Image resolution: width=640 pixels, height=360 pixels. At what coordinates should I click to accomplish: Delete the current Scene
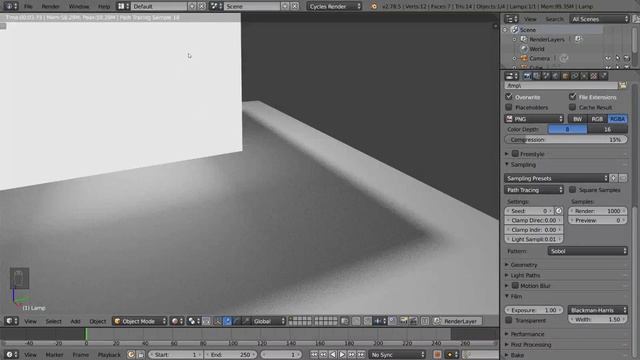pos(295,6)
